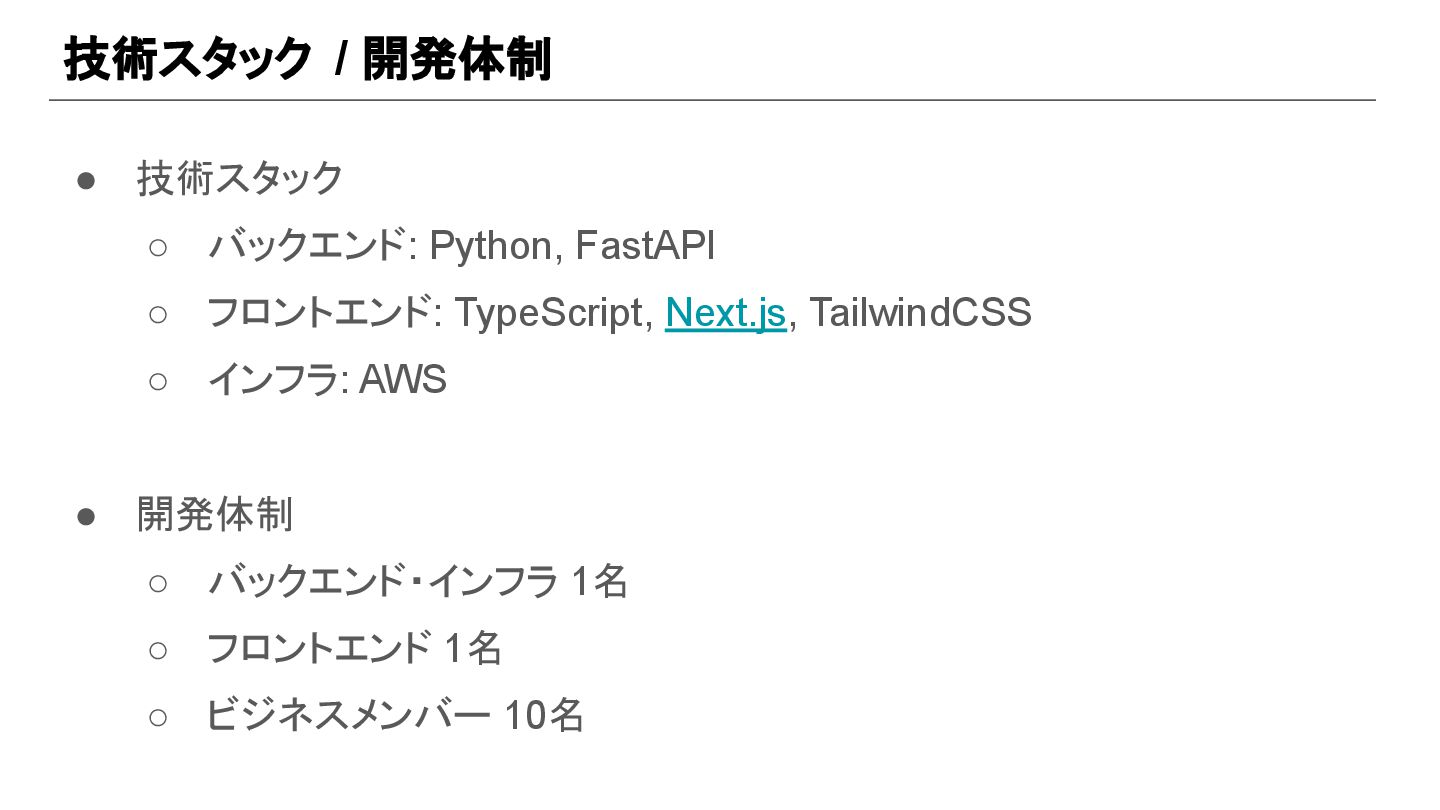Click the バックエンド: Python, FastAPI line
Image resolution: width=1440 pixels, height=810 pixels.
[461, 246]
